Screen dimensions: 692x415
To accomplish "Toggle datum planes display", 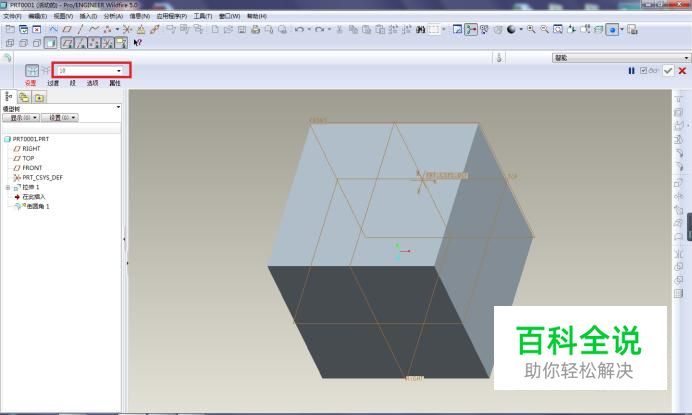I will pos(67,43).
